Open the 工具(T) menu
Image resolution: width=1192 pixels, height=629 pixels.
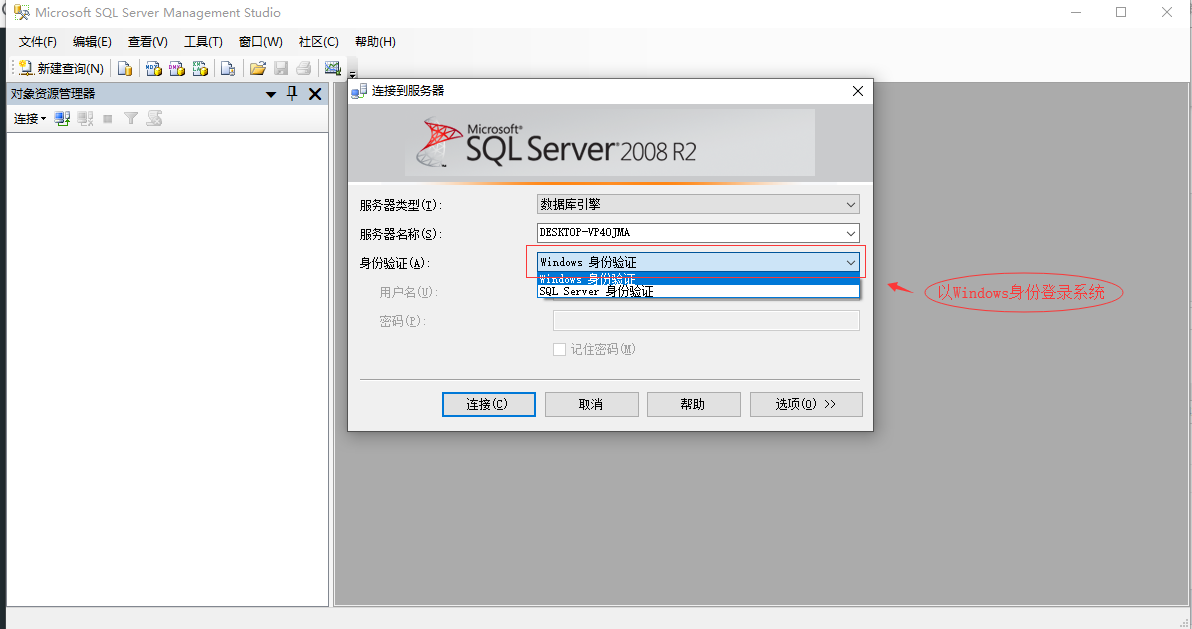point(203,42)
